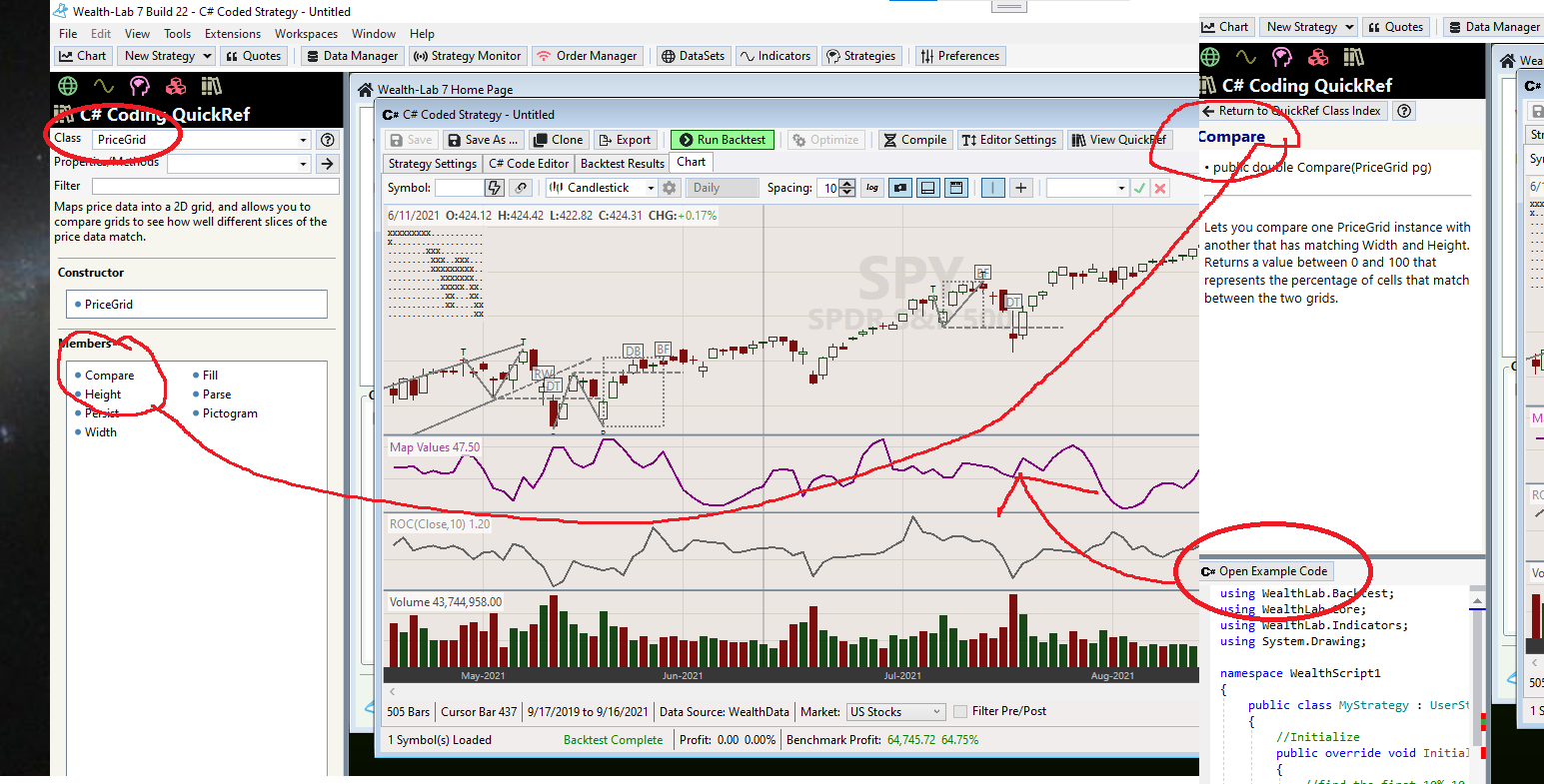Select the Compare member in the list
The image size is (1544, 784).
[109, 376]
